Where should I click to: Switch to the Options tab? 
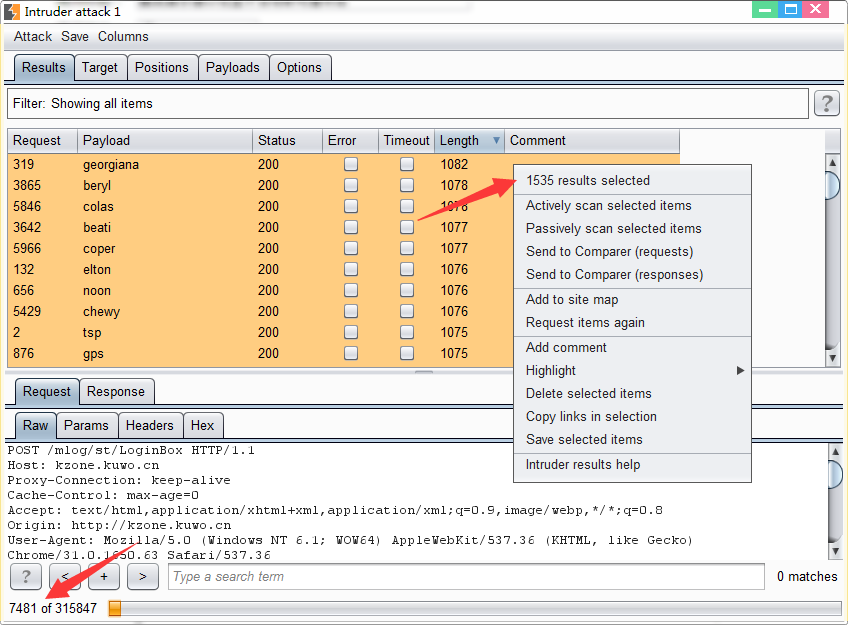click(300, 68)
